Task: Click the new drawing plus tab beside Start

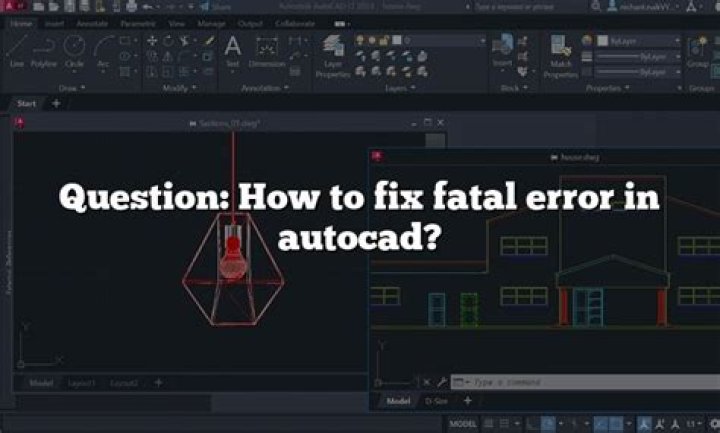Action: coord(56,104)
